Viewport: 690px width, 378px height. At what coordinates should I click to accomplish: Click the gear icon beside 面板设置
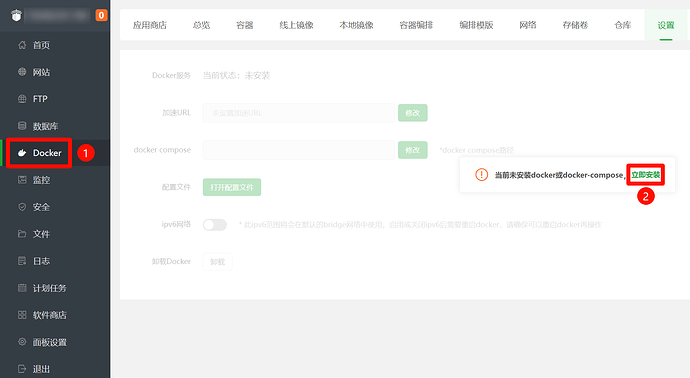click(22, 342)
